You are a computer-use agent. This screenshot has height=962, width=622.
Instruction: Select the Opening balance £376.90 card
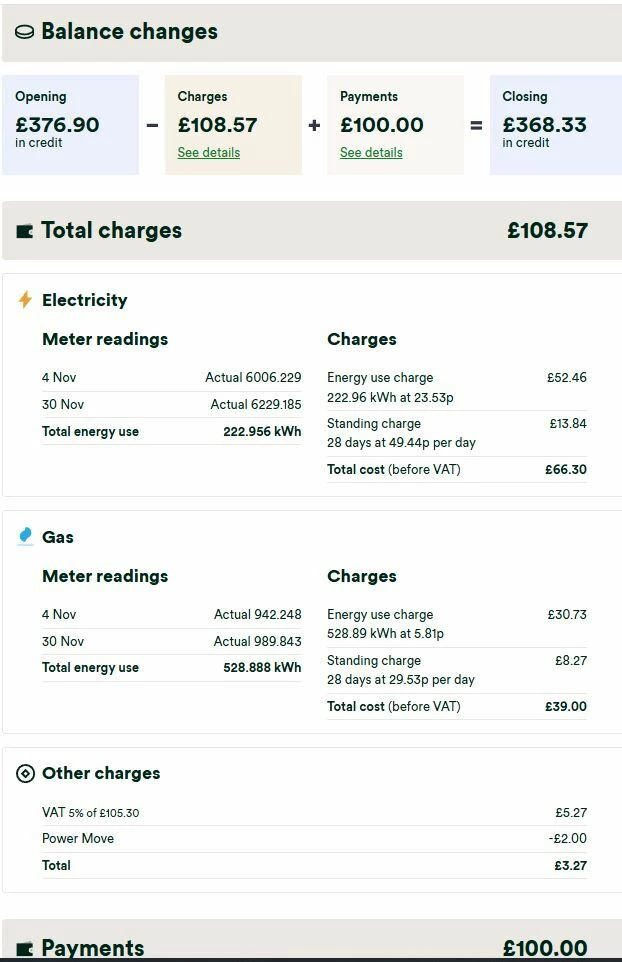point(70,125)
